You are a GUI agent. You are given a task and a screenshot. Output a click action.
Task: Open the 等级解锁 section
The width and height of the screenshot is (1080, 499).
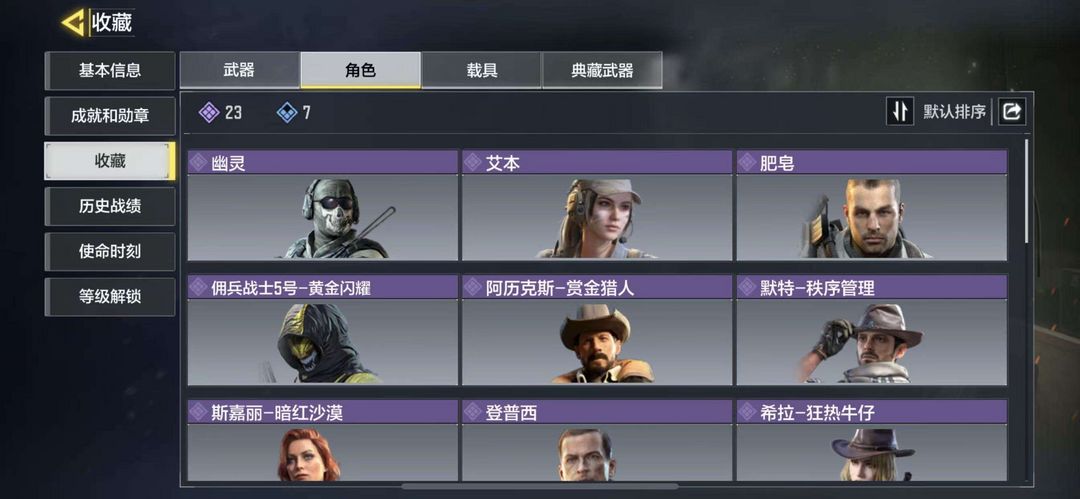[110, 297]
